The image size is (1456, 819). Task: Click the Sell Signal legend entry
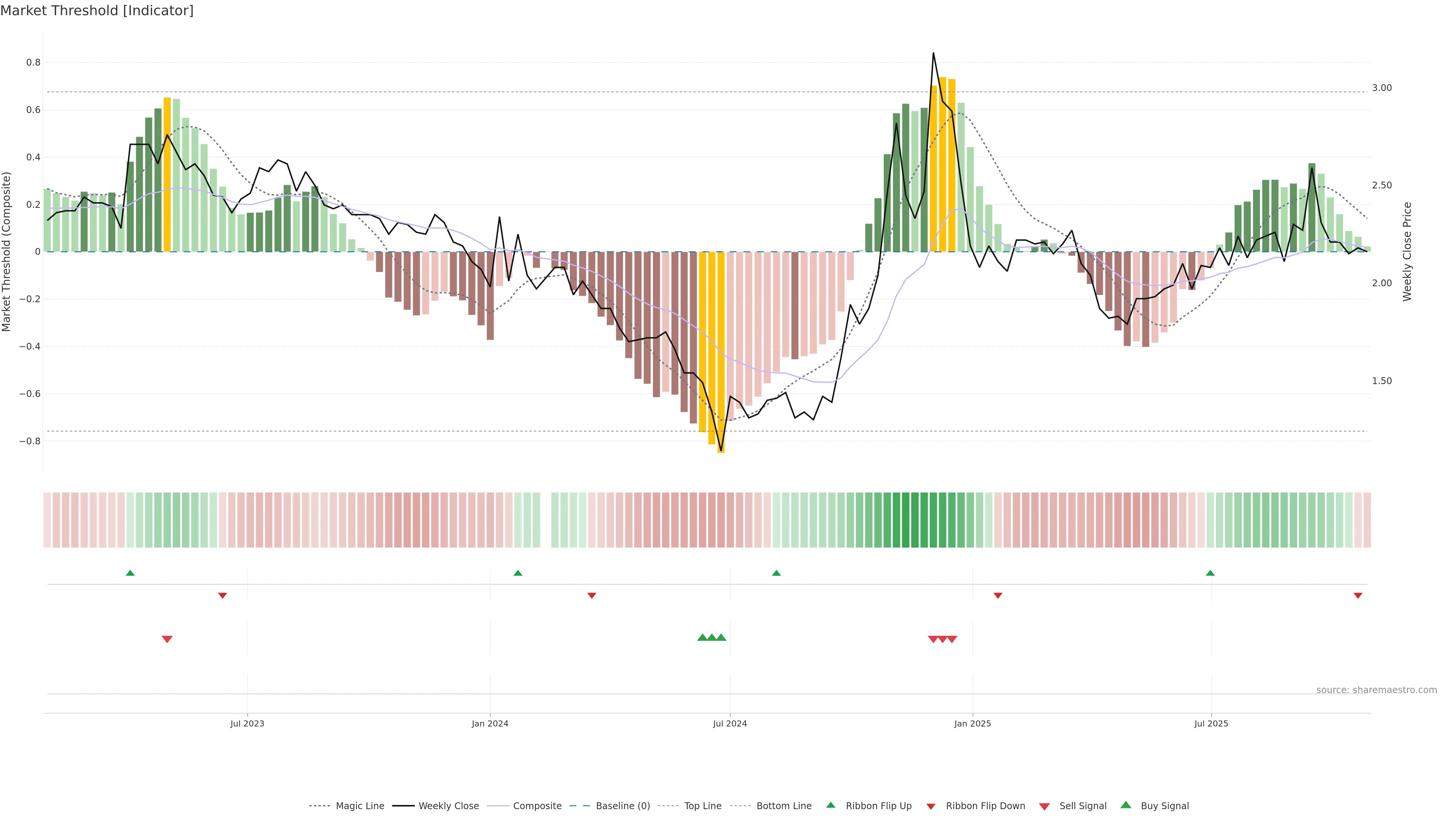[1083, 806]
